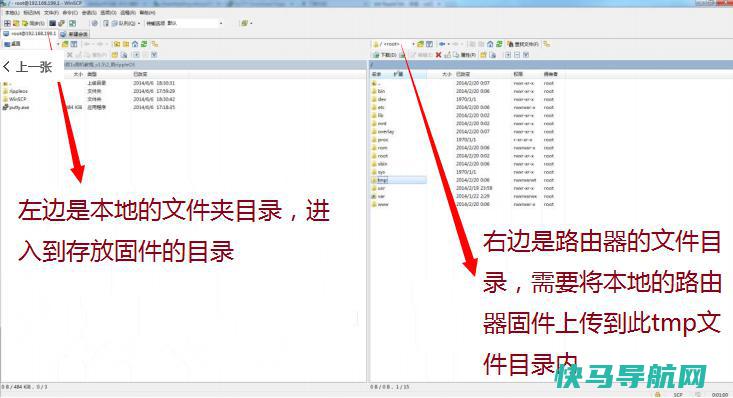Click the 属性(R) properties button in remote toolbar

[464, 55]
